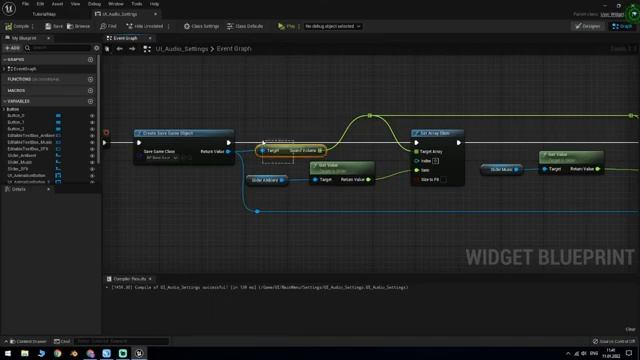
Task: Add a new graph with plus icon
Action: pos(90,60)
